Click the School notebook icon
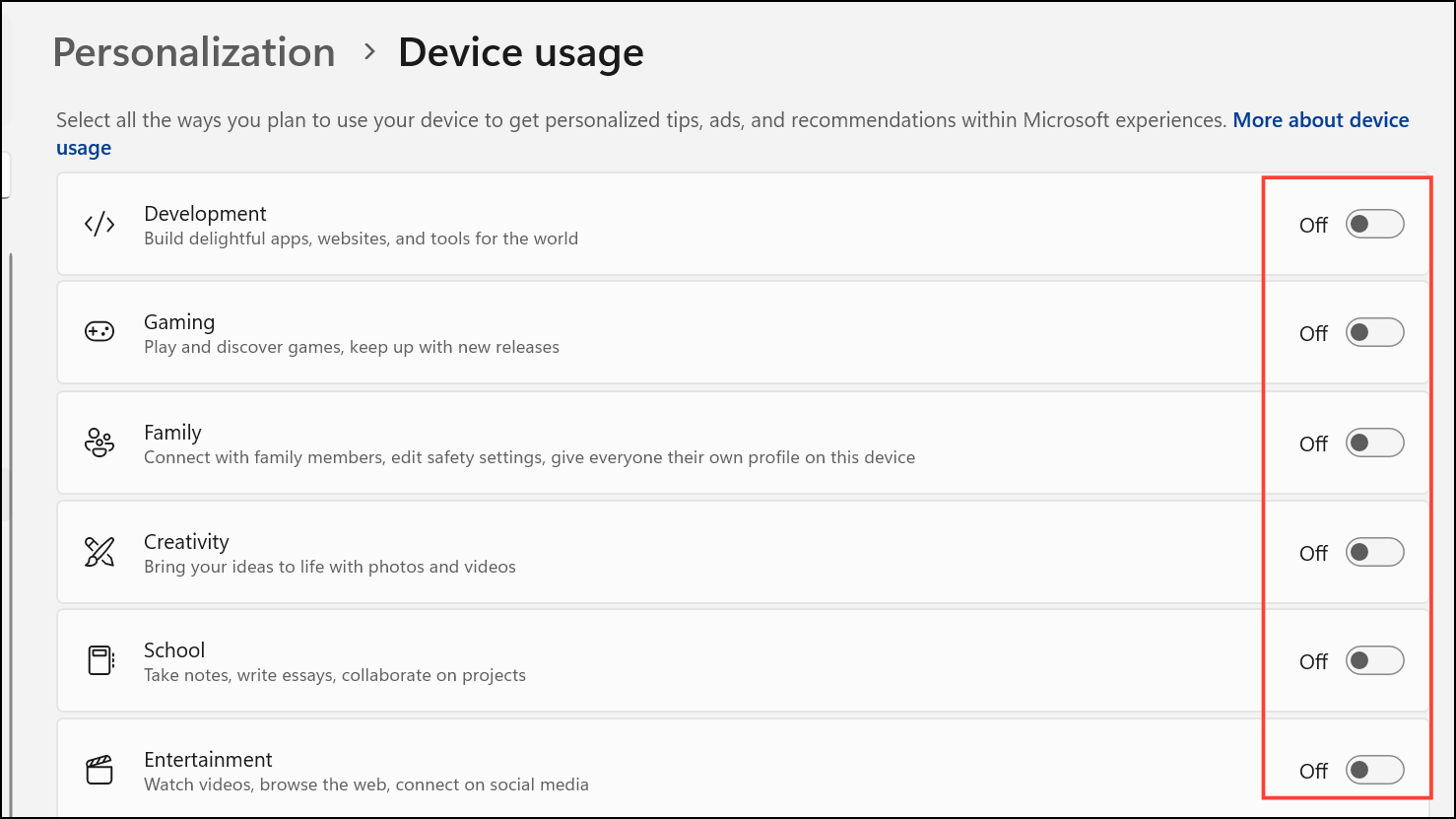 100,660
